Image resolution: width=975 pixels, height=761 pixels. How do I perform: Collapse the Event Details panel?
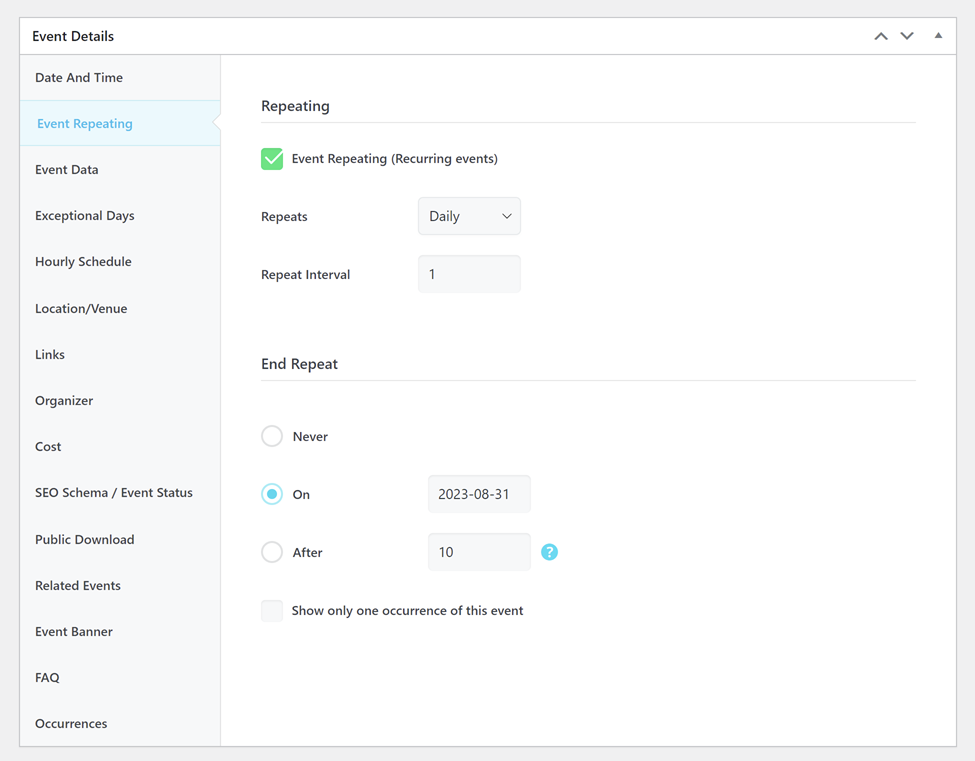[938, 36]
